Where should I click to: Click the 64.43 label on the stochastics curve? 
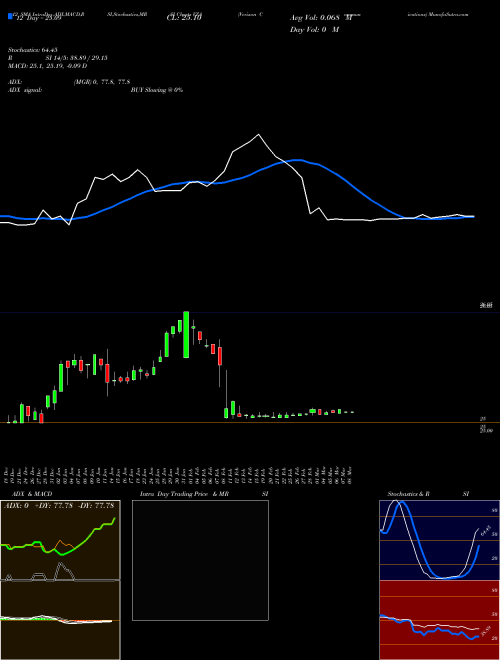[x=485, y=530]
